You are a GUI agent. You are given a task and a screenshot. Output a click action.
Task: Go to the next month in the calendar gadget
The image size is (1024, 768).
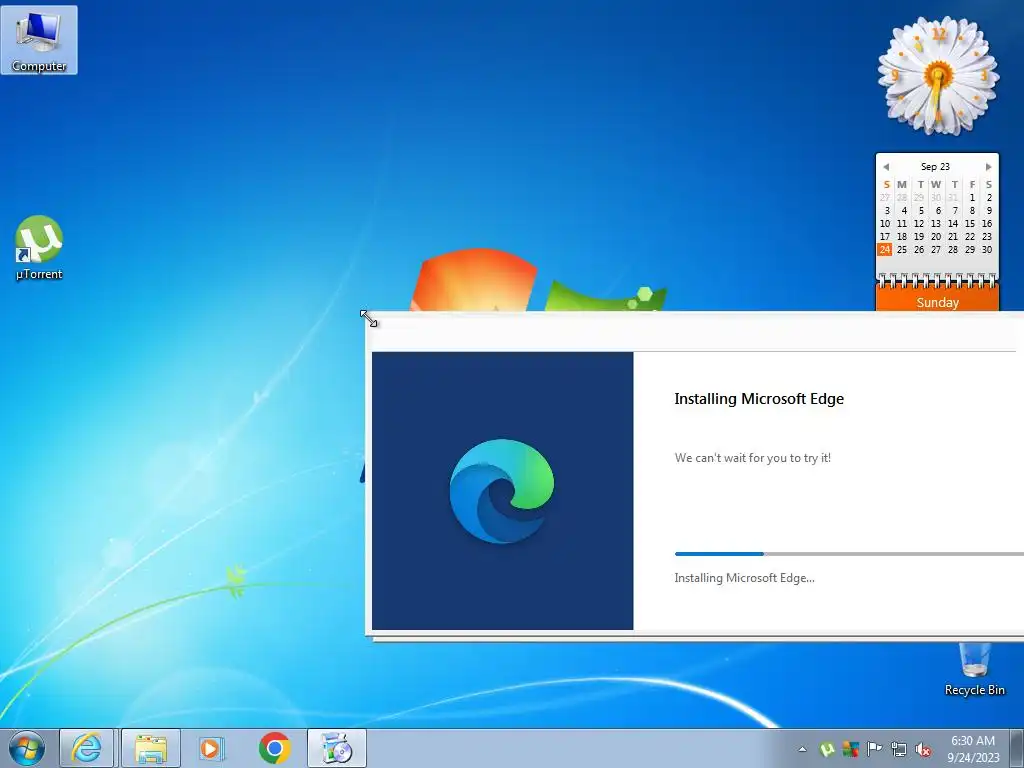pyautogui.click(x=988, y=167)
